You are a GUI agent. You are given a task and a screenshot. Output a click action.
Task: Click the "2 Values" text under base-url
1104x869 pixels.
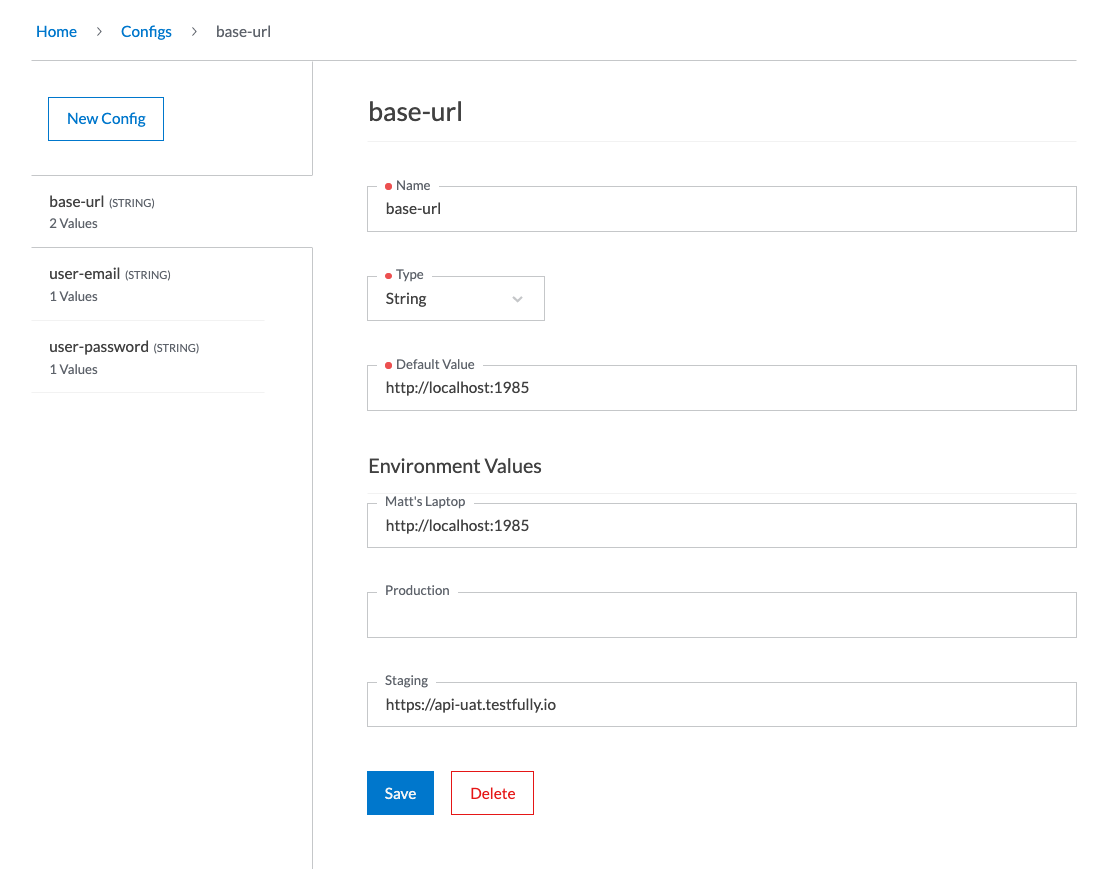click(x=73, y=223)
